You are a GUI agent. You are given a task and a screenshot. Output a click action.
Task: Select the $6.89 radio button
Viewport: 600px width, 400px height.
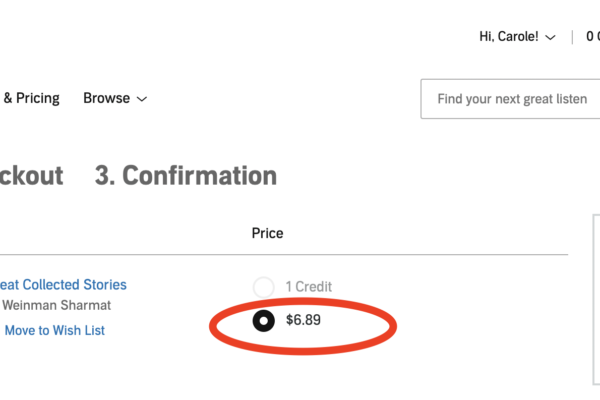tap(263, 321)
